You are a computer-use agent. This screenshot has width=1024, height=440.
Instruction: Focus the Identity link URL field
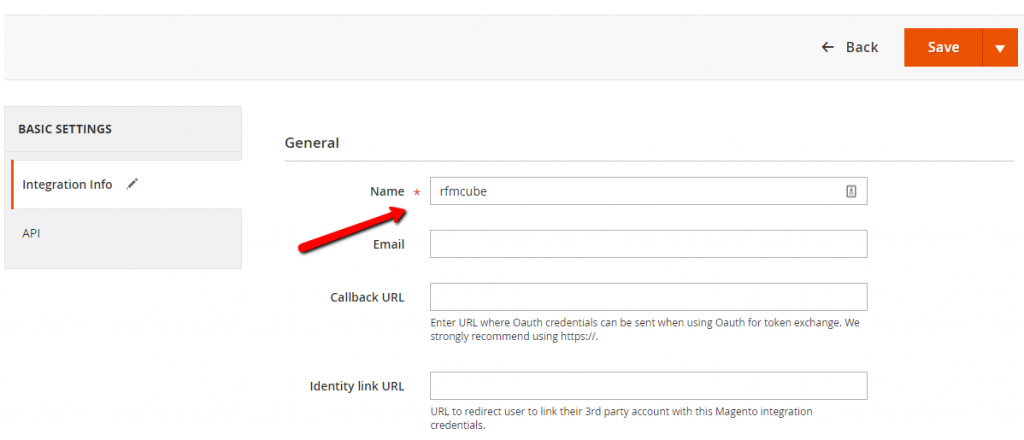[x=648, y=386]
